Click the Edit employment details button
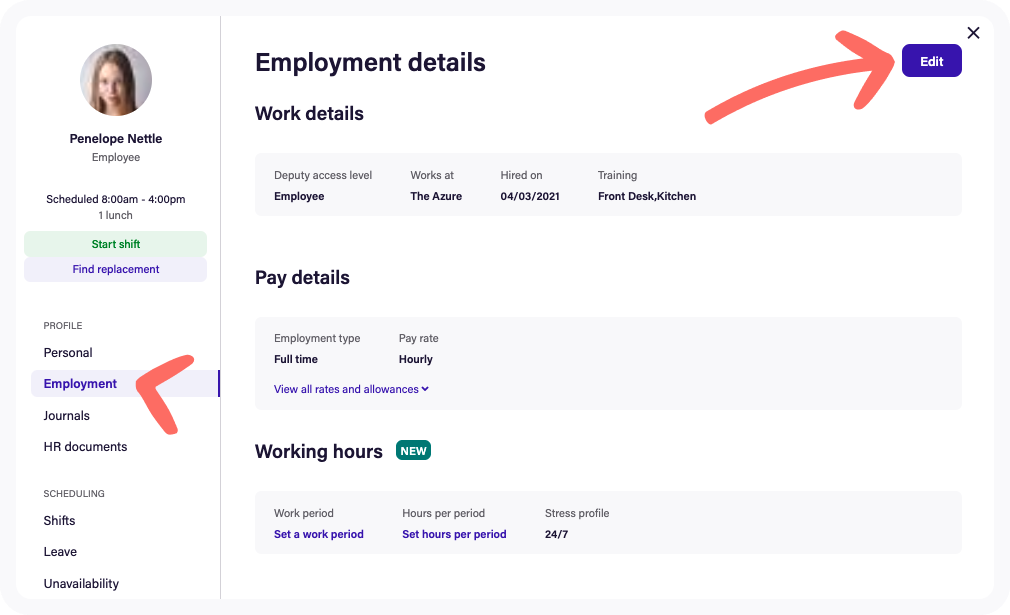Image resolution: width=1010 pixels, height=615 pixels. 931,61
